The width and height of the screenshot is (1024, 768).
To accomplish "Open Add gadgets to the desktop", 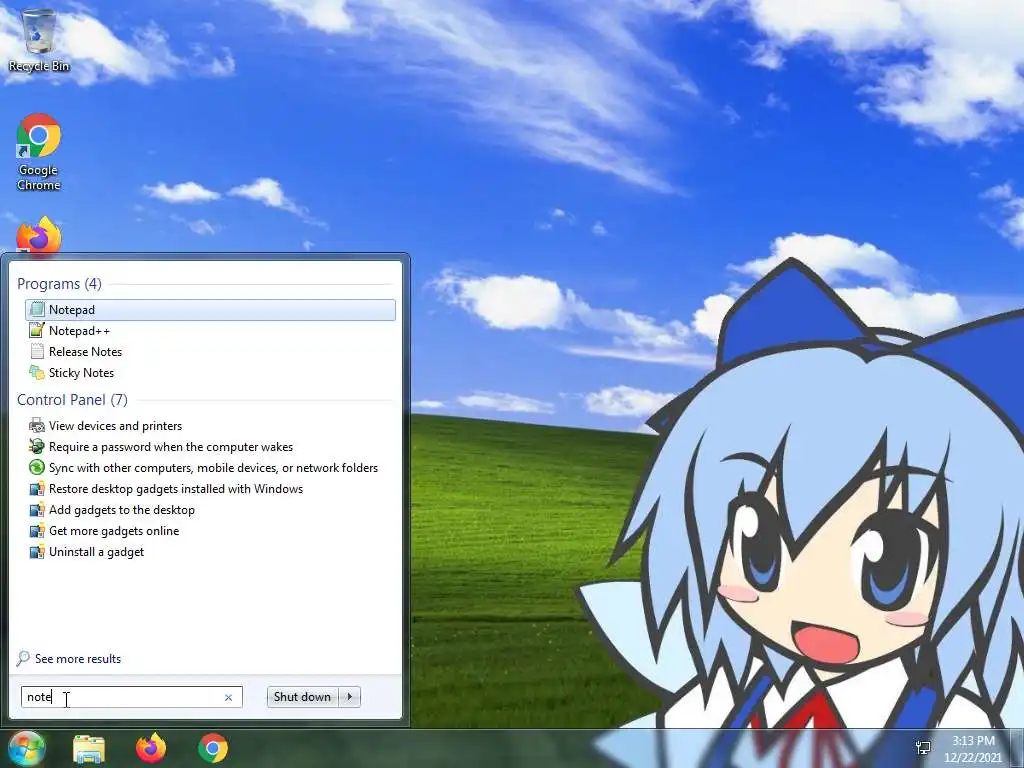I will (121, 509).
